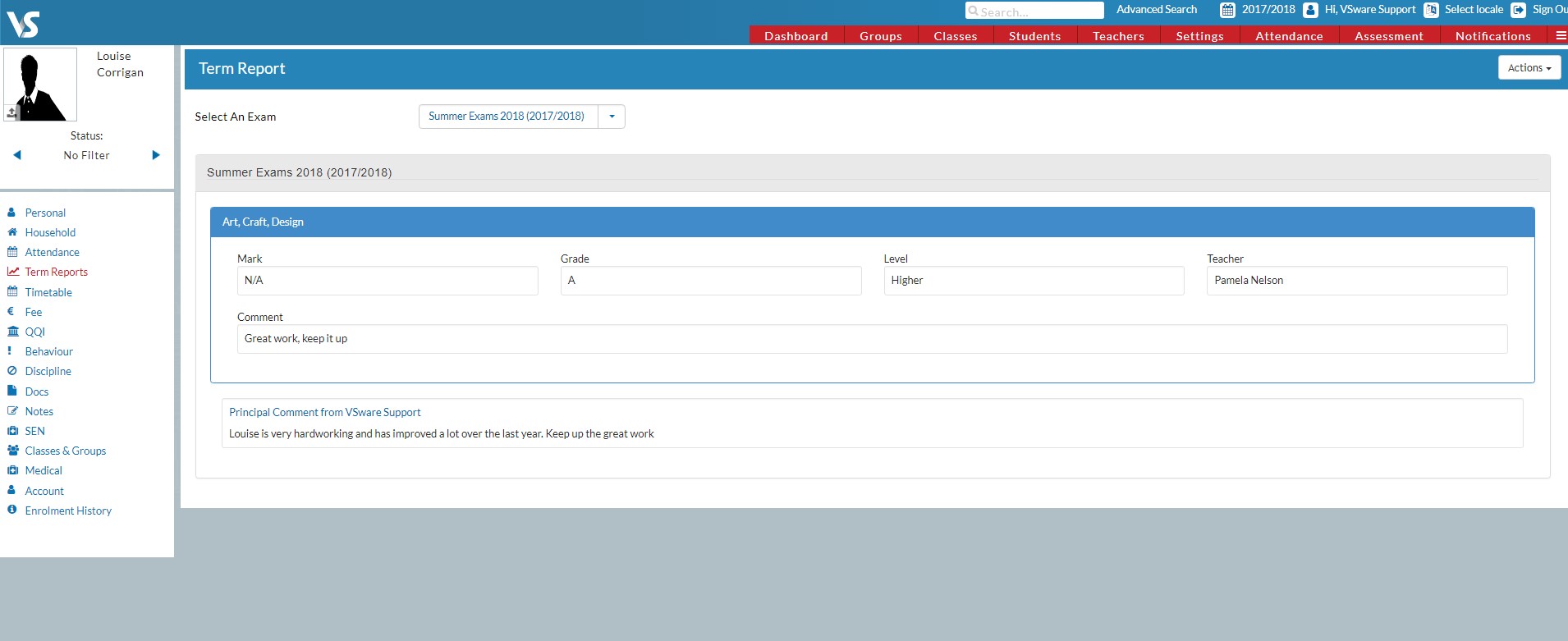This screenshot has height=641, width=1568.
Task: Click the upload photo icon on avatar
Action: (11, 112)
